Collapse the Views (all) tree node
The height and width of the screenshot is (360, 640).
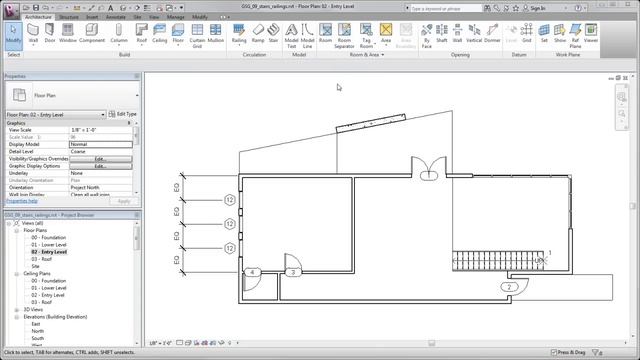[x=9, y=223]
